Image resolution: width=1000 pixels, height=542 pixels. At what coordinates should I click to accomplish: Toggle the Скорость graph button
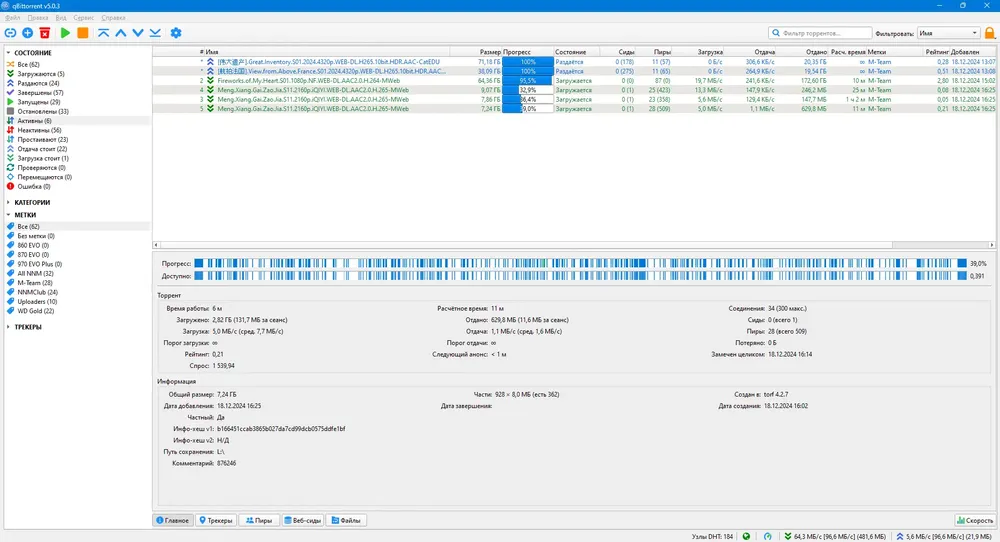tap(975, 520)
